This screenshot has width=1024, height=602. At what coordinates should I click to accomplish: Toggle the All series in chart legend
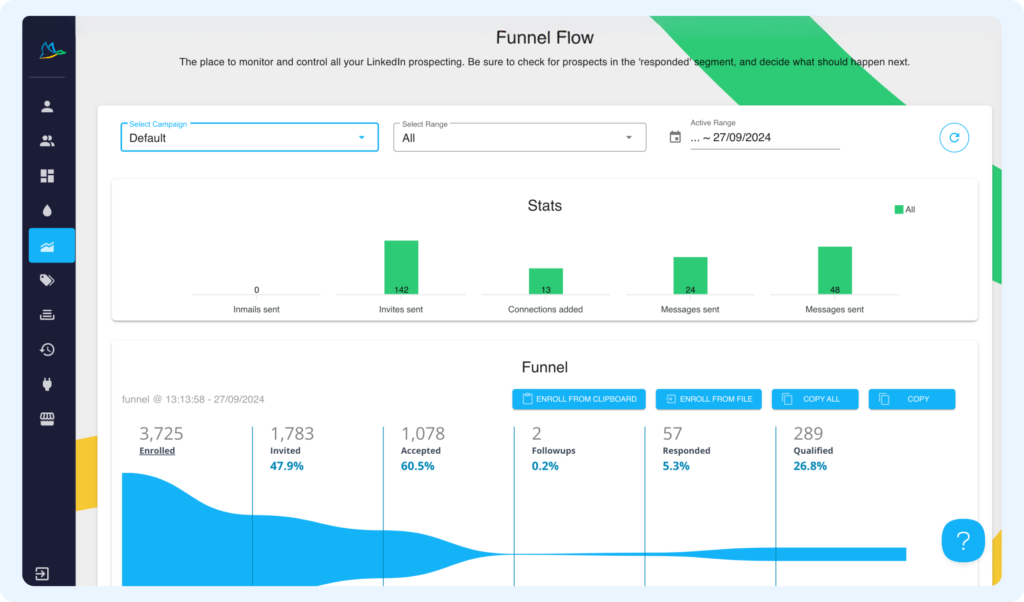coord(904,210)
